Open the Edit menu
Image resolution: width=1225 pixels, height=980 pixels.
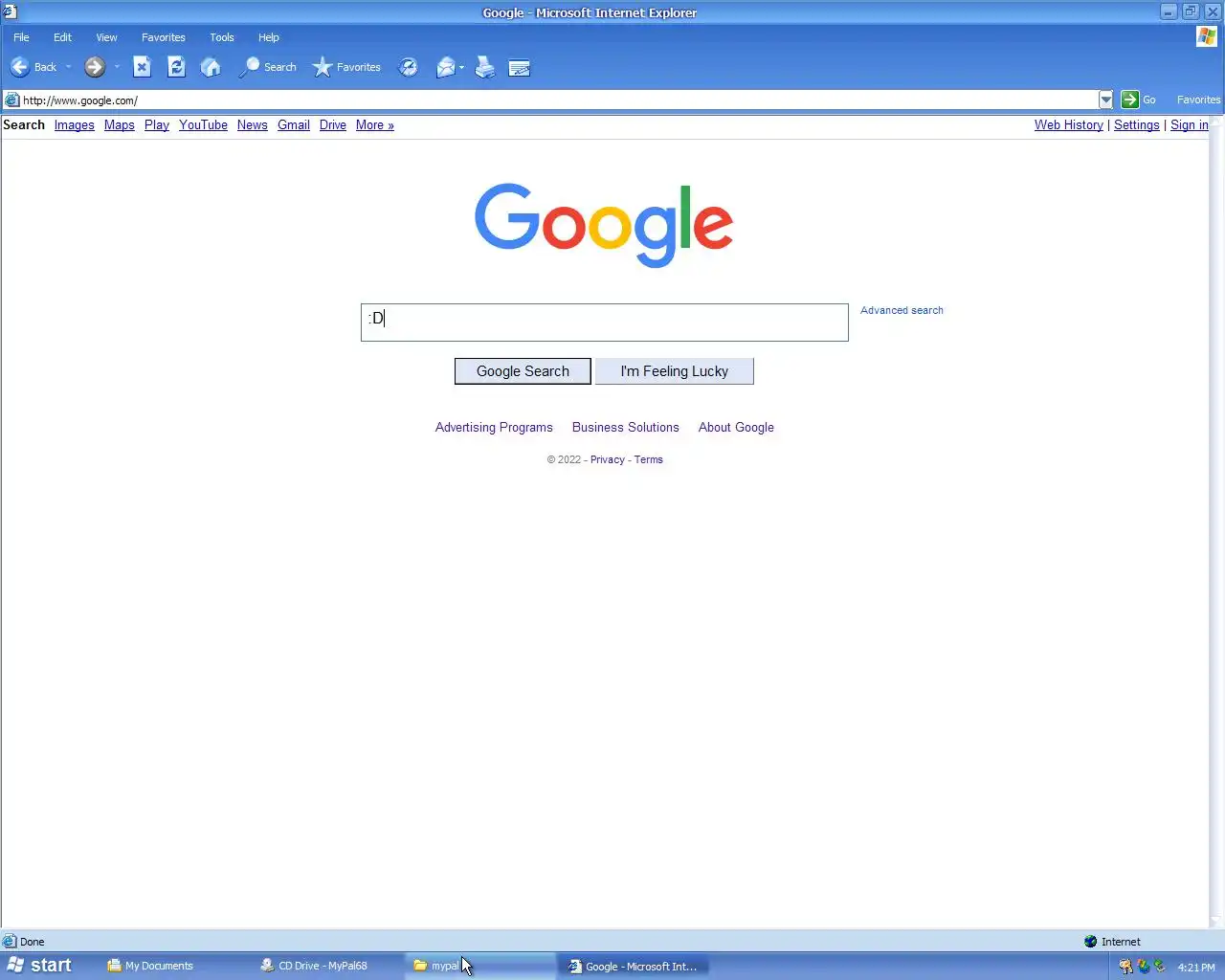62,37
